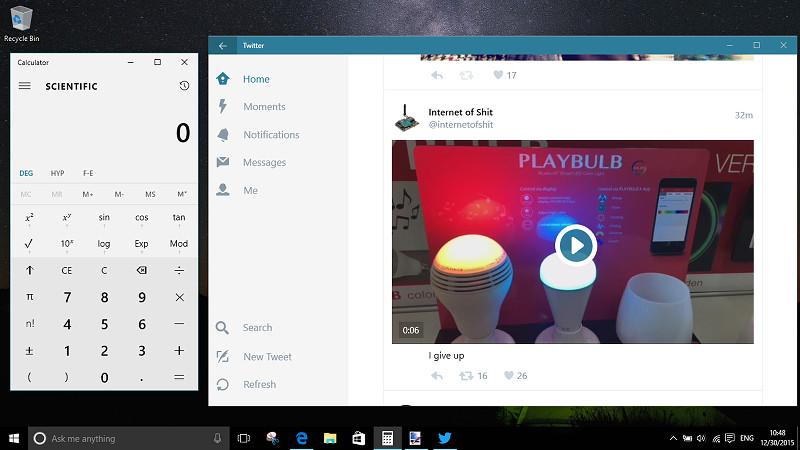Screen dimensions: 800x450
Task: Click the x squared button
Action: [29, 217]
